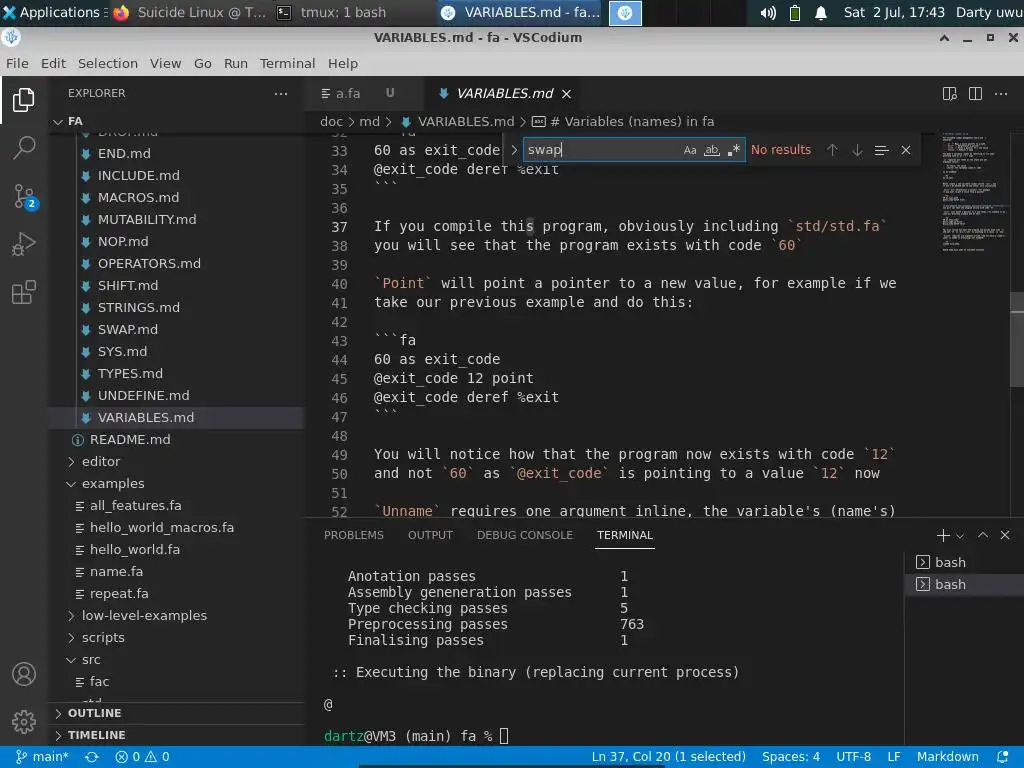Change the UTF-8 encoding
1024x768 pixels.
(x=854, y=757)
